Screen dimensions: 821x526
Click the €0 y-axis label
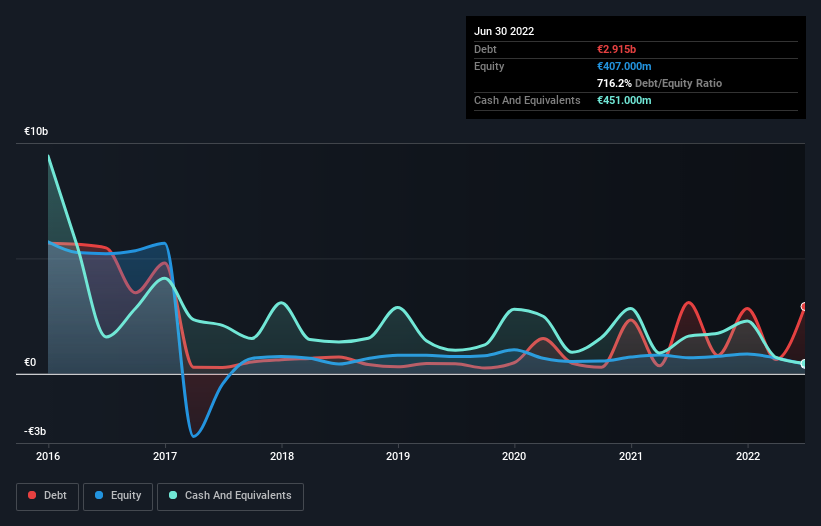(30, 362)
